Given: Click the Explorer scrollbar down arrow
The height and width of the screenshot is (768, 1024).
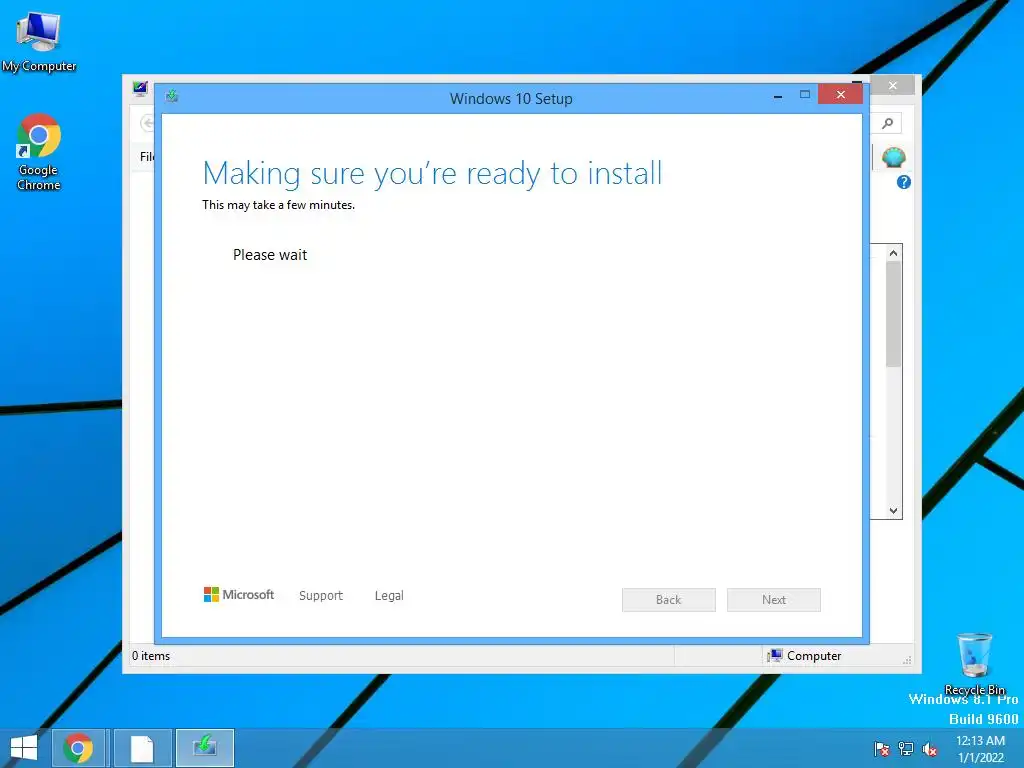Looking at the screenshot, I should pyautogui.click(x=894, y=511).
